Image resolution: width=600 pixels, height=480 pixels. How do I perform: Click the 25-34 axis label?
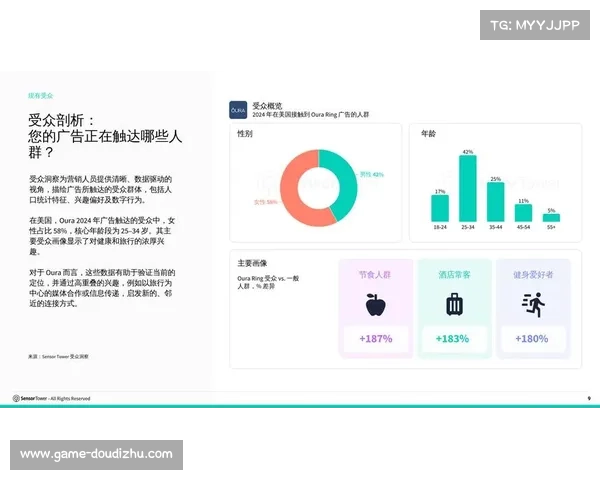[468, 227]
